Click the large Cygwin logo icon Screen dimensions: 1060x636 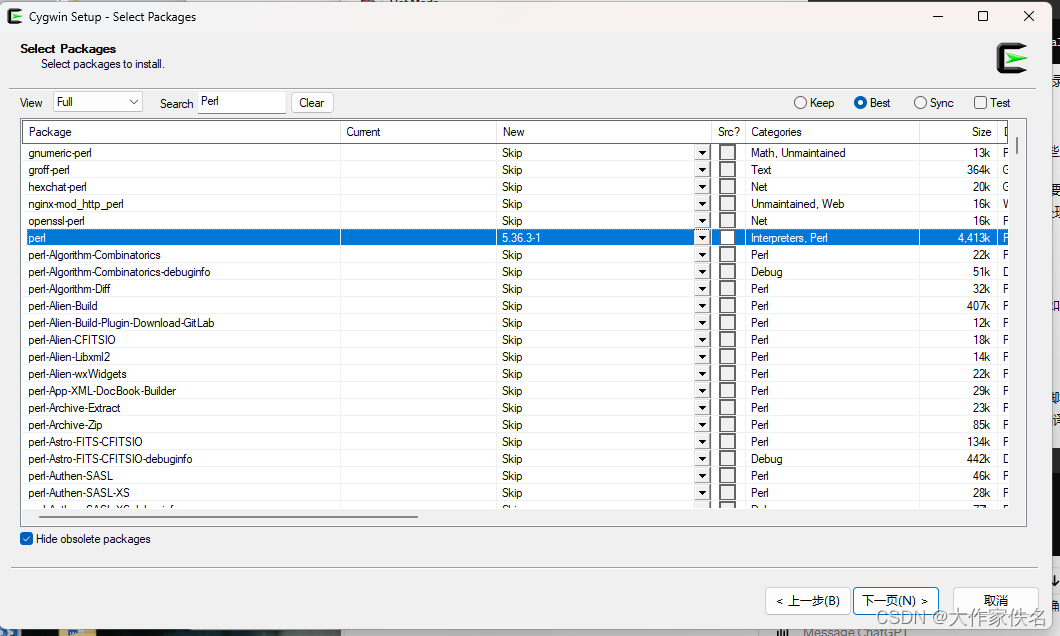[x=1012, y=58]
